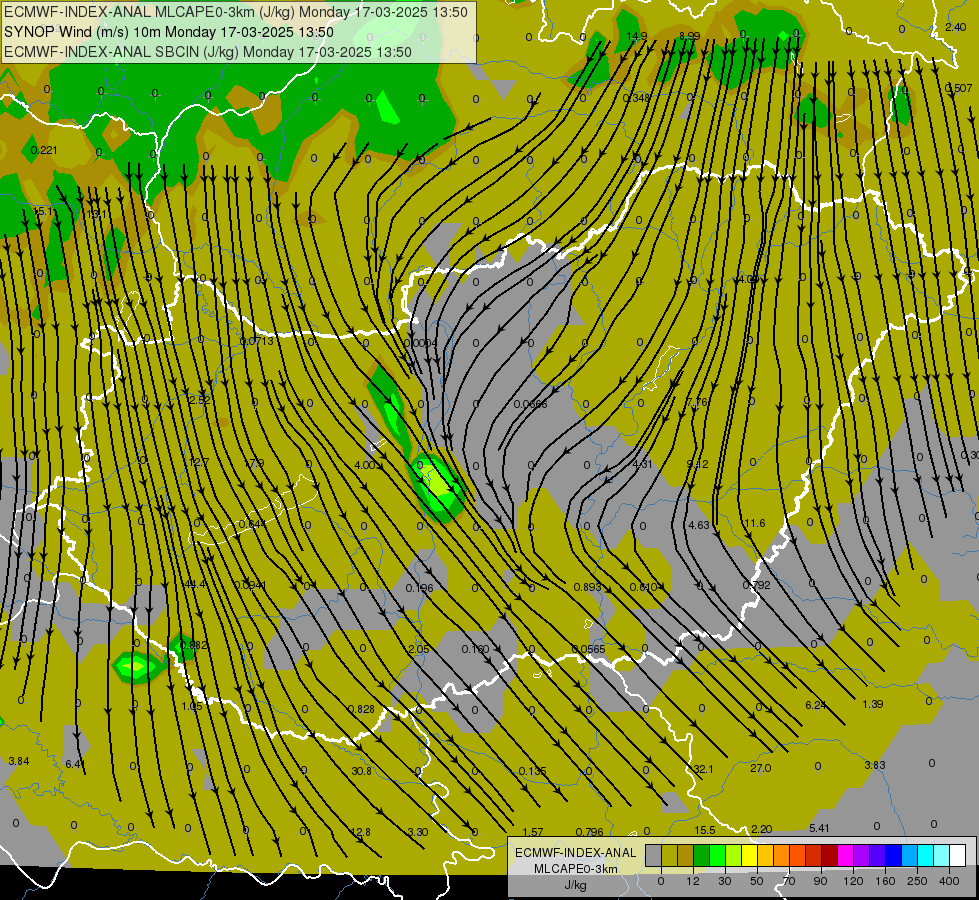Image resolution: width=979 pixels, height=900 pixels.
Task: Click the map value 44.4
Action: point(195,585)
